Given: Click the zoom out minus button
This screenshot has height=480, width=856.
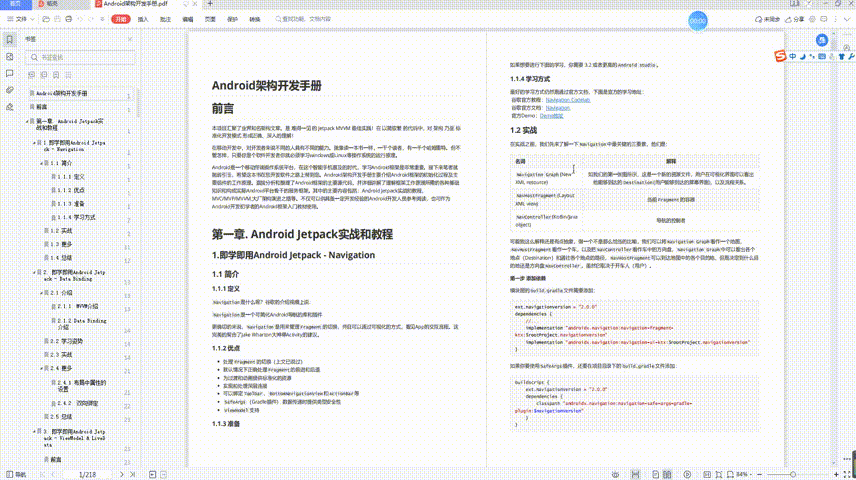Looking at the screenshot, I should [759, 475].
